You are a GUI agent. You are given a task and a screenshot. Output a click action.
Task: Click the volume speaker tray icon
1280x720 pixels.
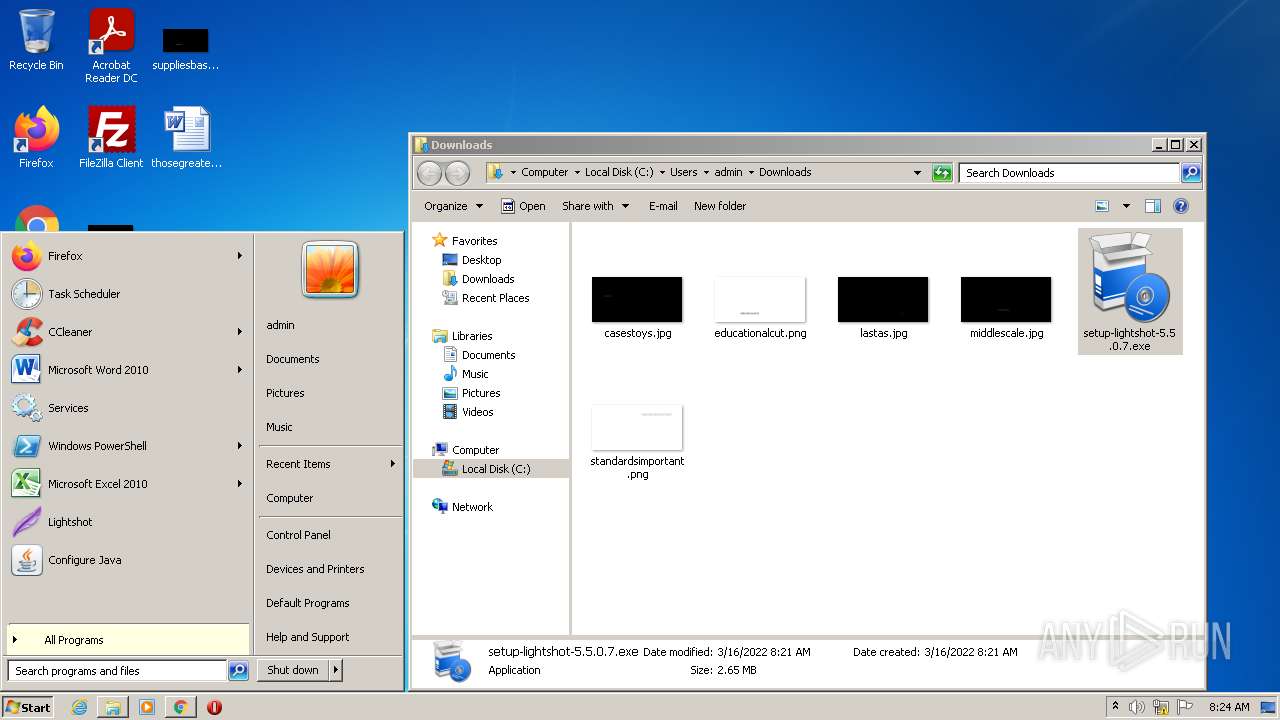pos(1137,707)
